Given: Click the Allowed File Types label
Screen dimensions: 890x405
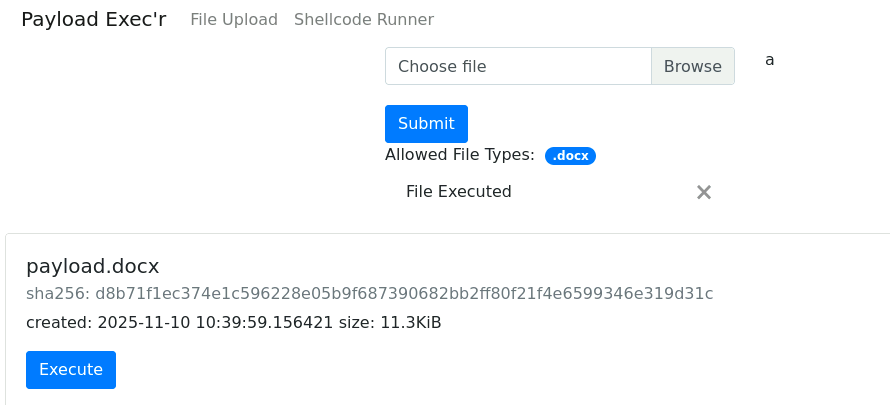Looking at the screenshot, I should 460,154.
